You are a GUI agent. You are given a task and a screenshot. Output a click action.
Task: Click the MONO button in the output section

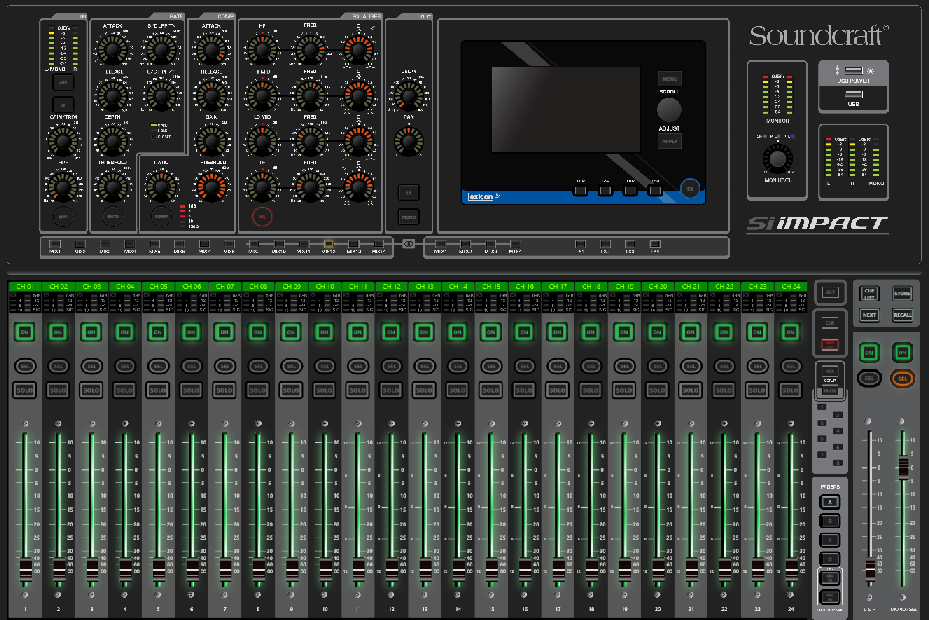[408, 217]
